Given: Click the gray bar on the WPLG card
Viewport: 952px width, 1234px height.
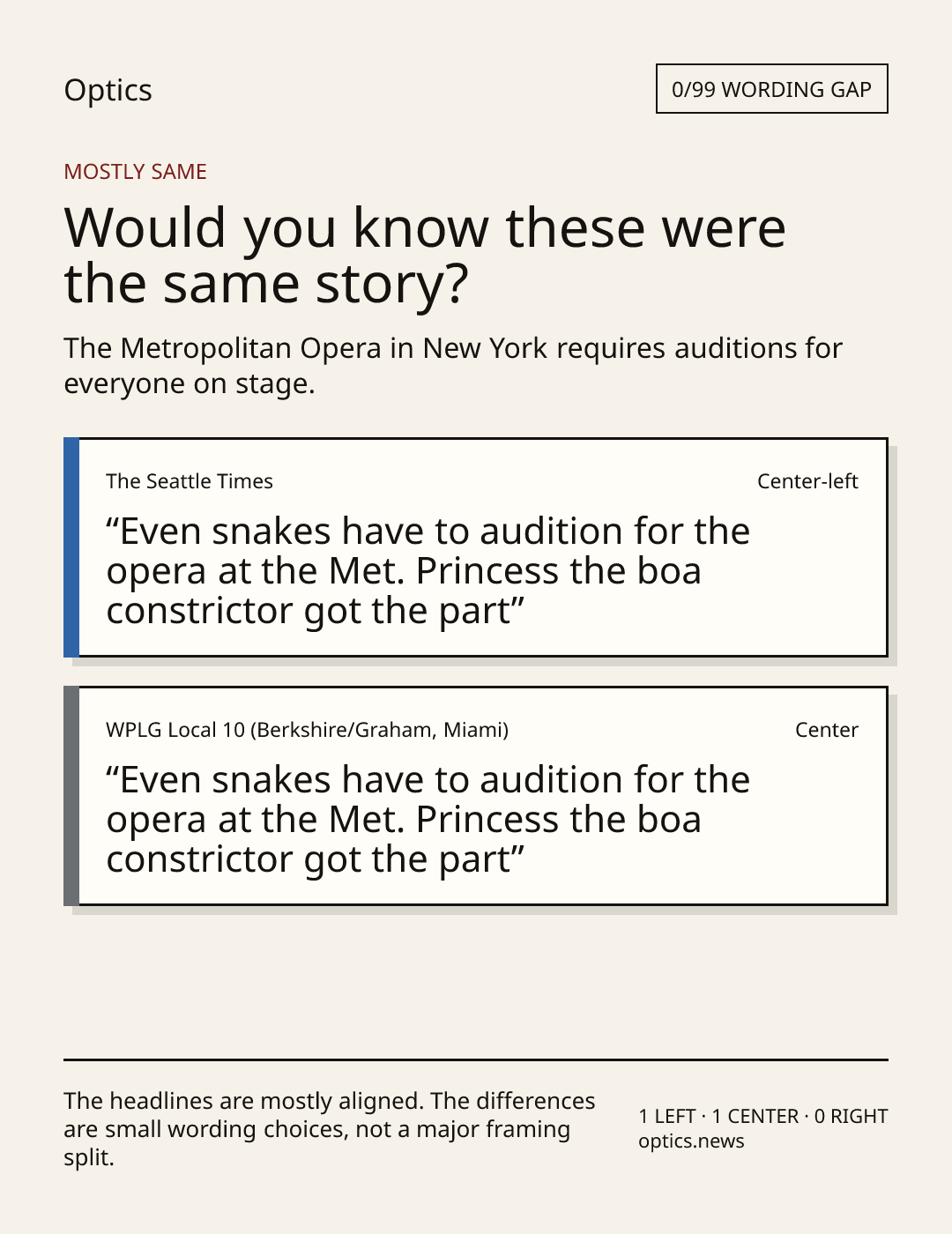Looking at the screenshot, I should tap(71, 796).
